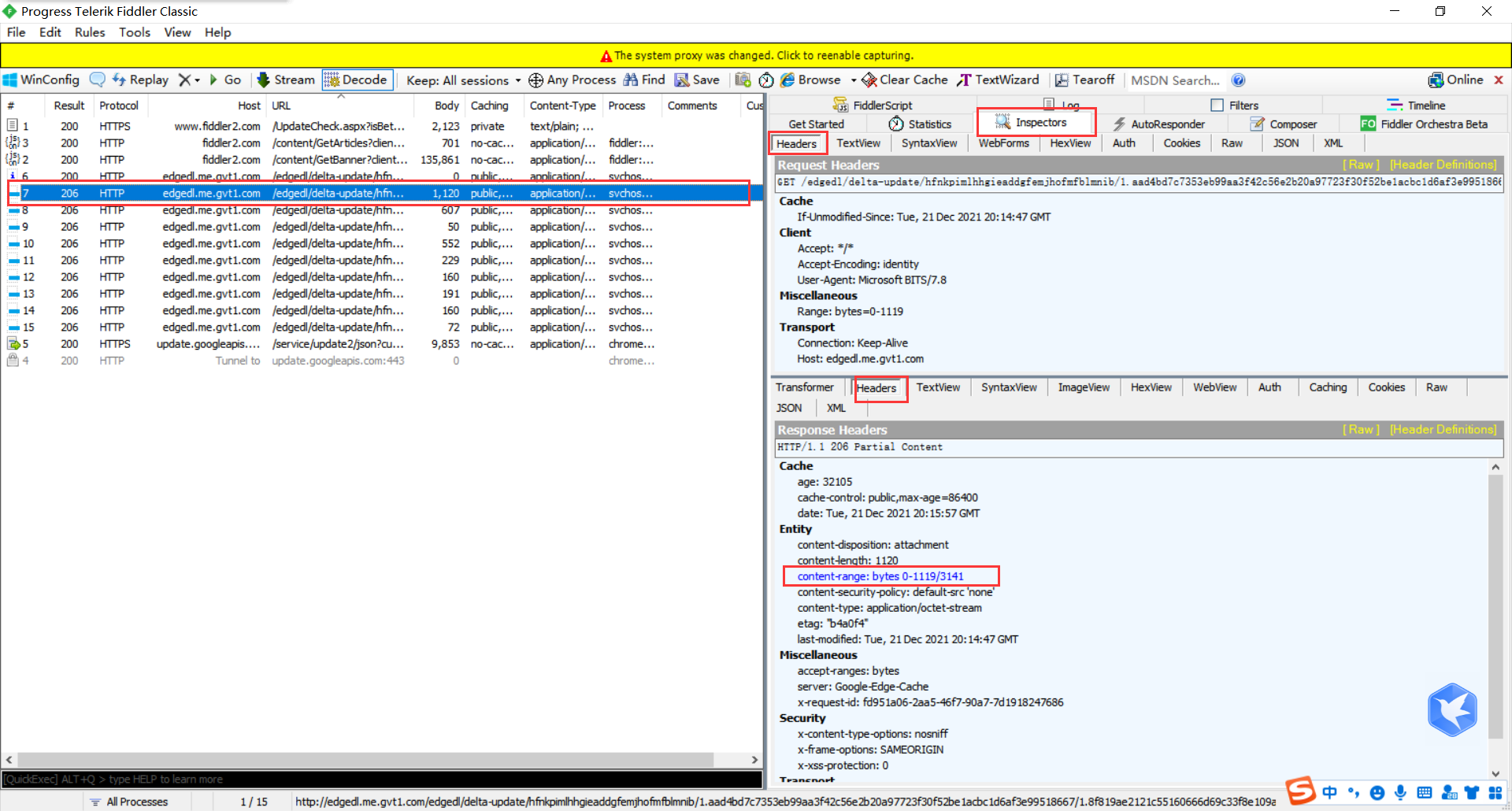The height and width of the screenshot is (811, 1512).
Task: Open the Timeline tab
Action: (1416, 105)
